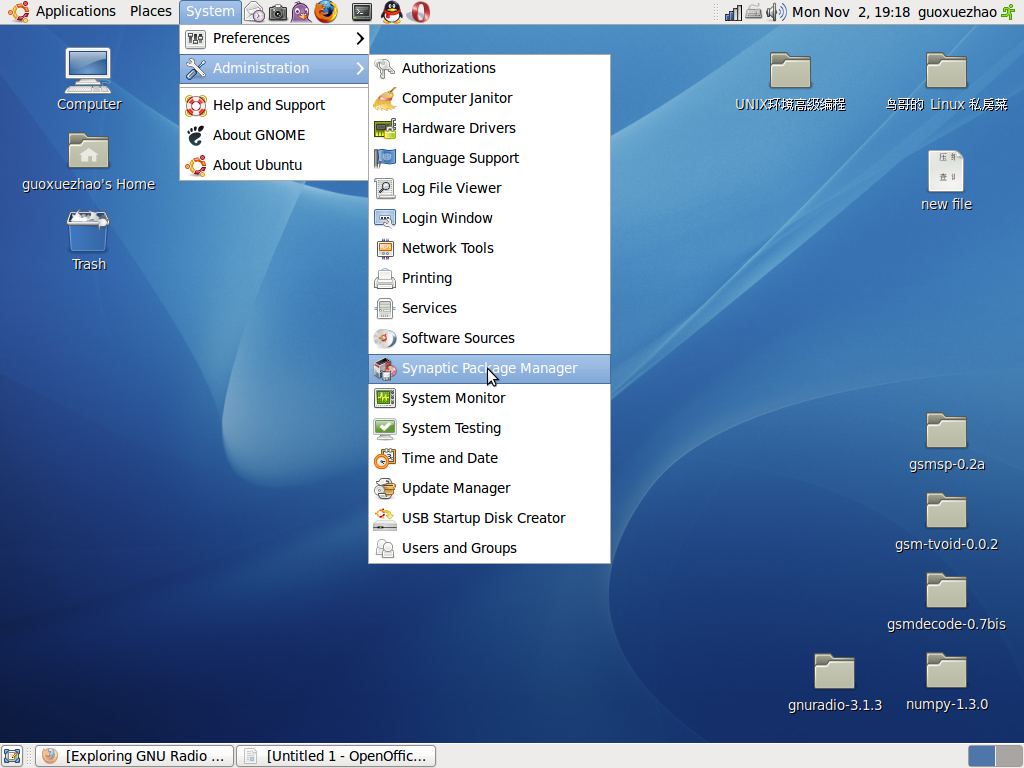Switch to the first workspace
The image size is (1024, 768).
click(982, 756)
